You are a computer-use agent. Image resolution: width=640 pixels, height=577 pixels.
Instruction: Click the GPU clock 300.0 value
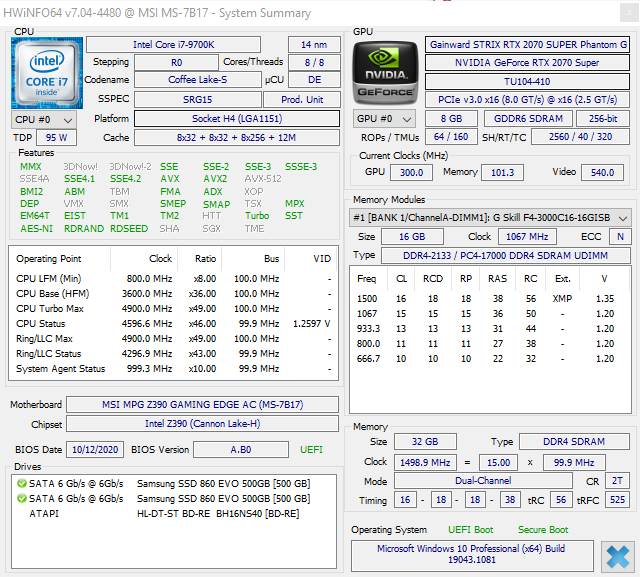(411, 173)
